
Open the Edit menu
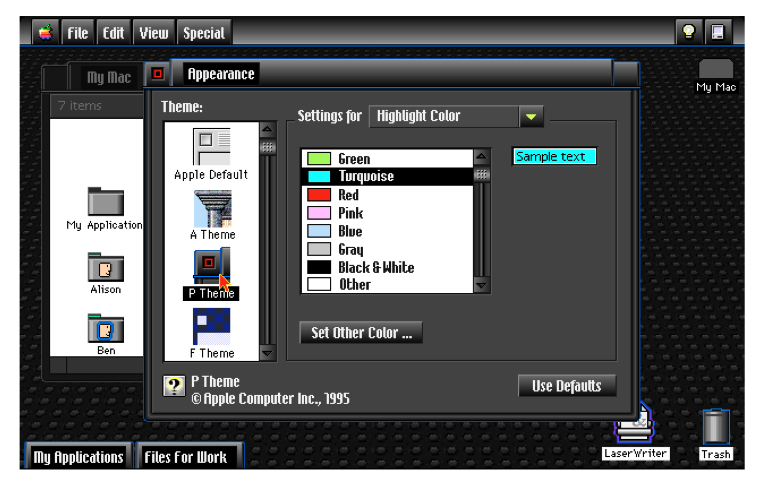coord(113,33)
